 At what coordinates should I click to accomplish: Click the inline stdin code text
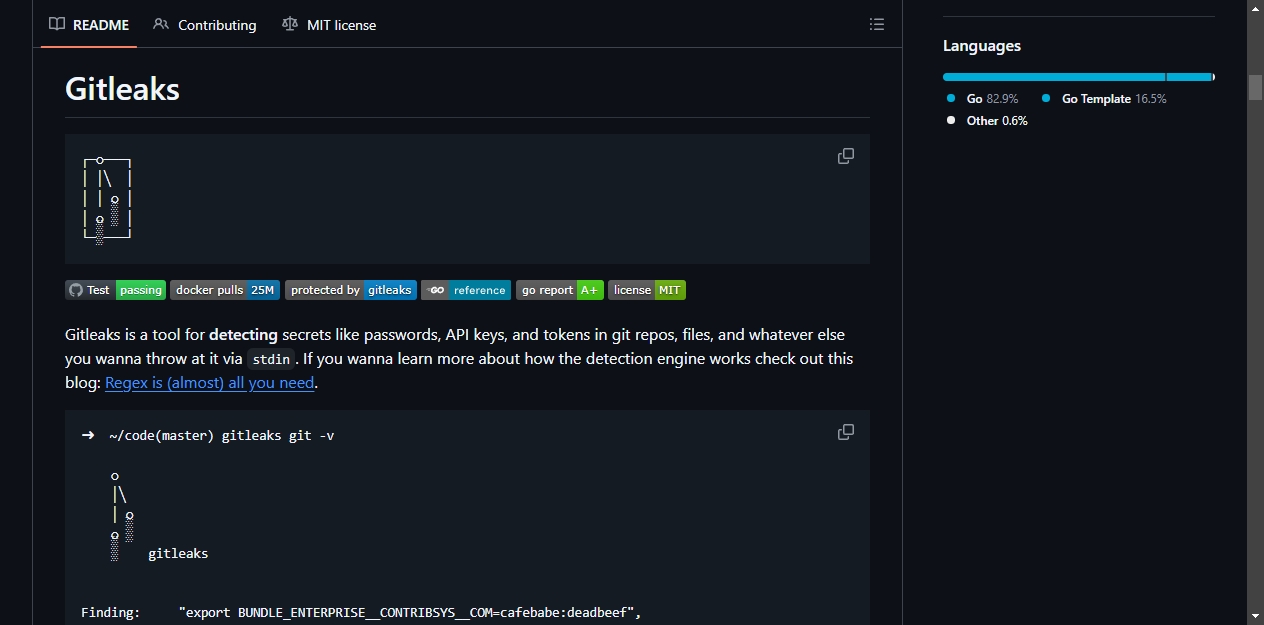click(271, 359)
